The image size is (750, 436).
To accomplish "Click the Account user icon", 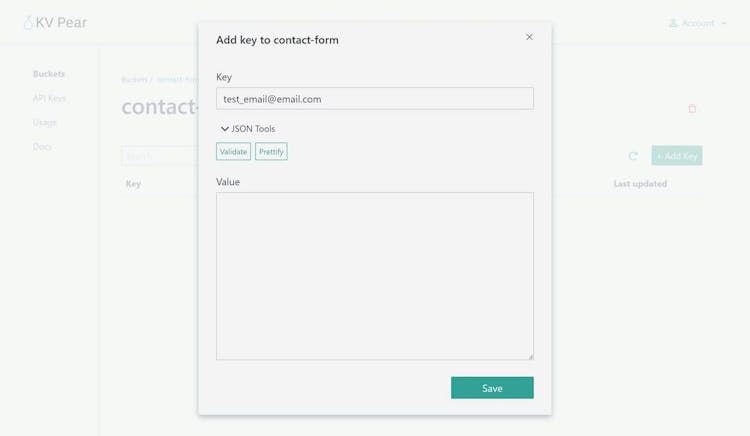I will [x=673, y=23].
